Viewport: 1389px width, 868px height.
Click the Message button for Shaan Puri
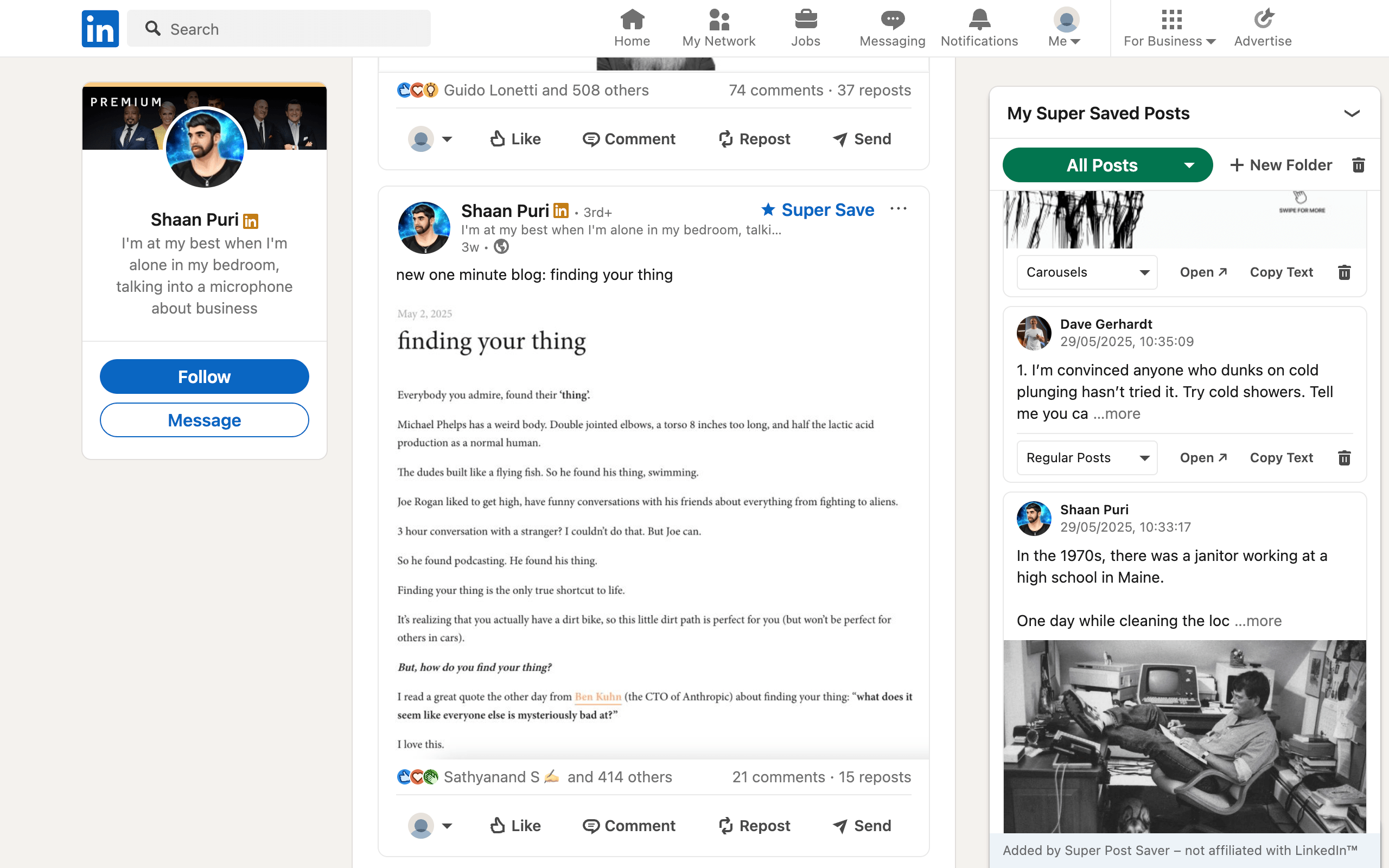205,420
